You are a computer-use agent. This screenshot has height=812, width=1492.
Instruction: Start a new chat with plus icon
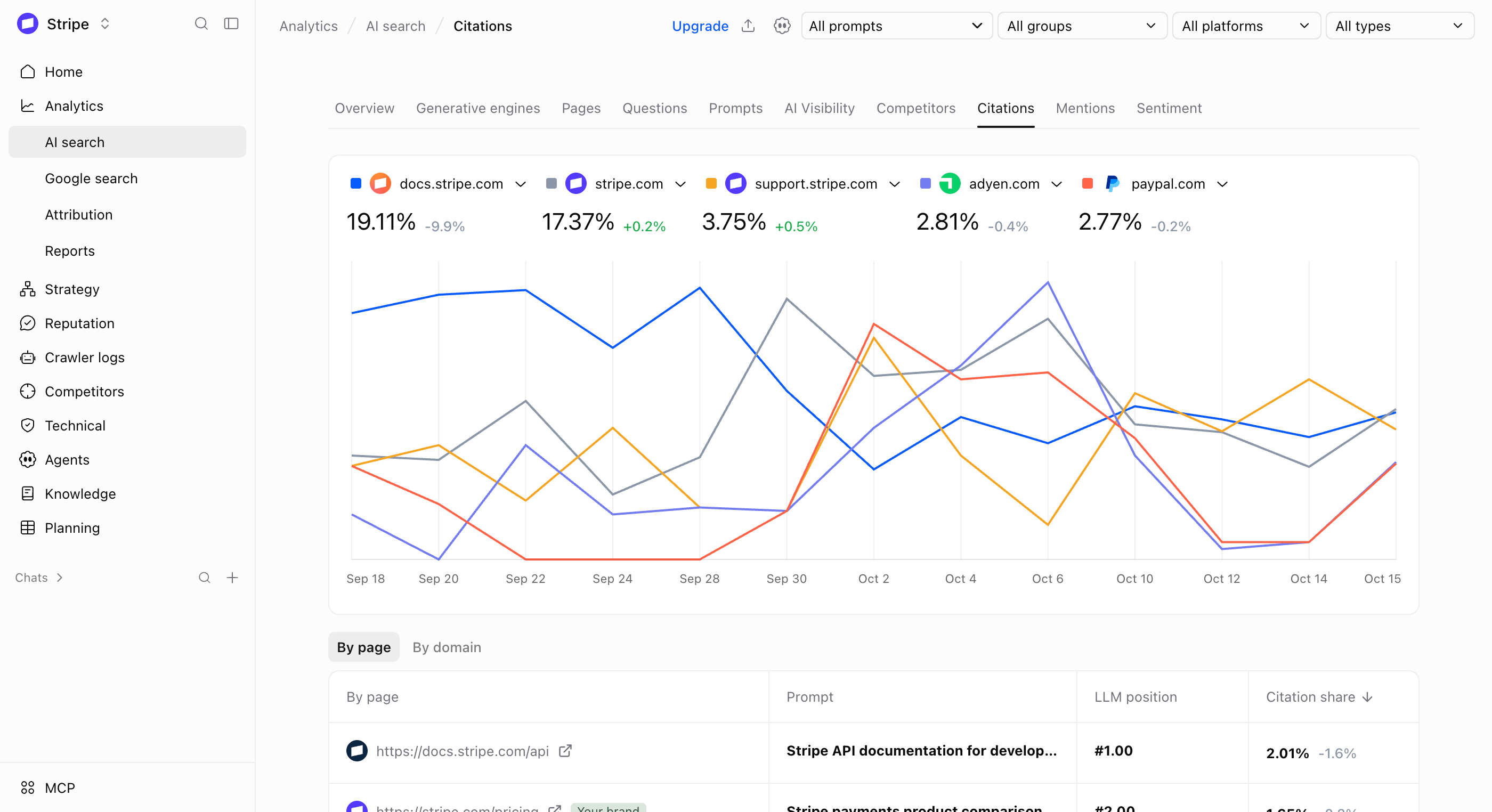(232, 578)
